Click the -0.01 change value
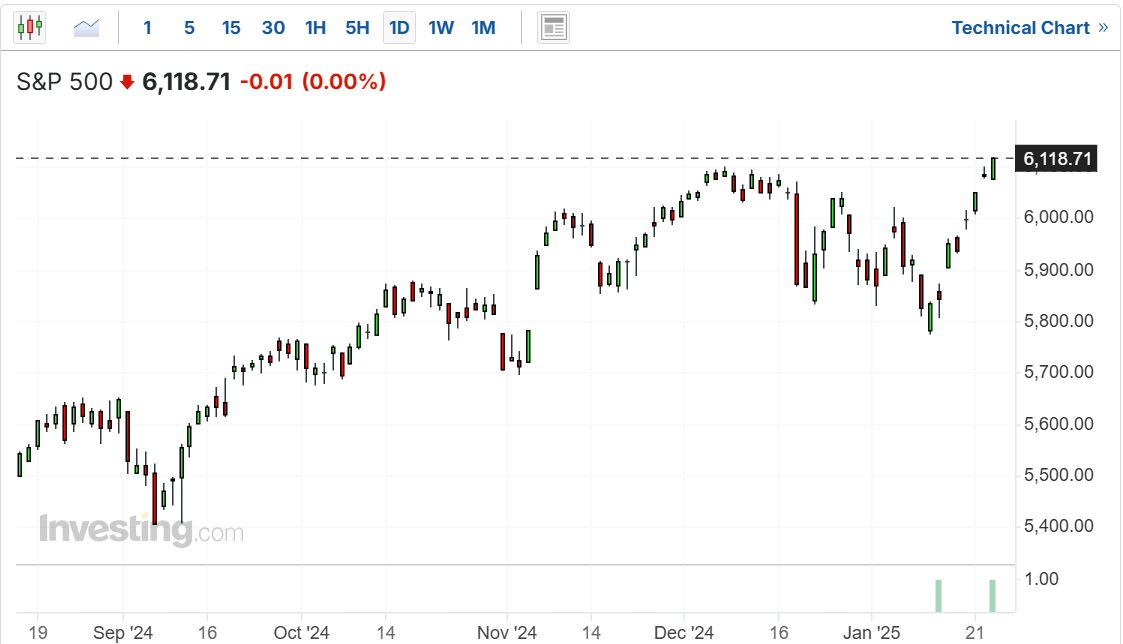Screen dimensions: 1123x644 (266, 82)
